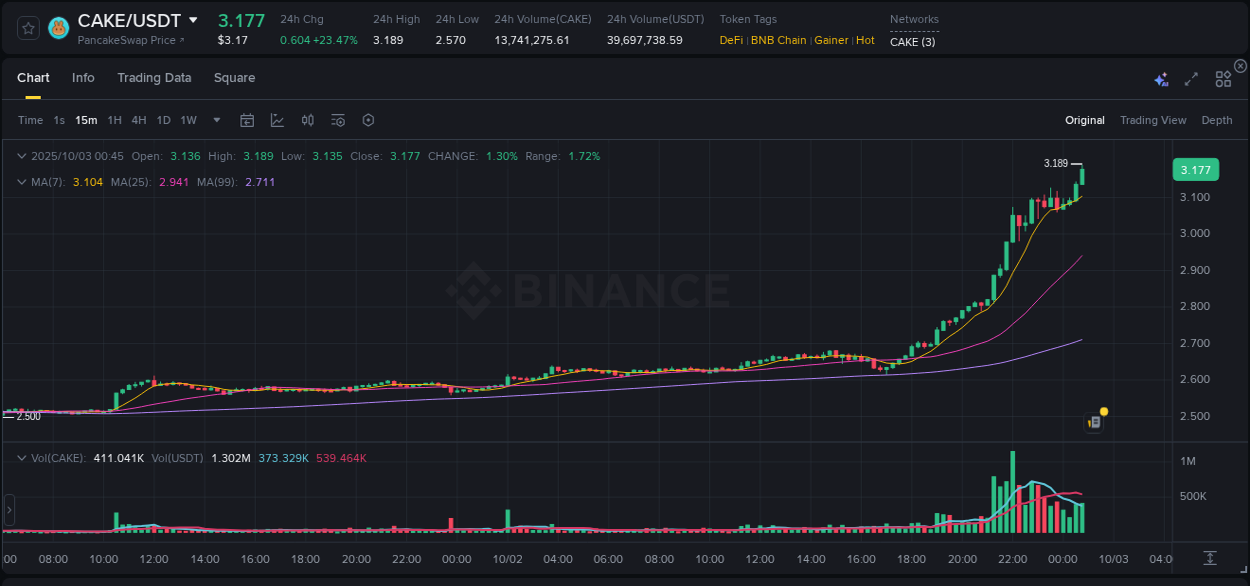Collapse the MA indicator row via its chevron
The width and height of the screenshot is (1250, 586).
[21, 182]
